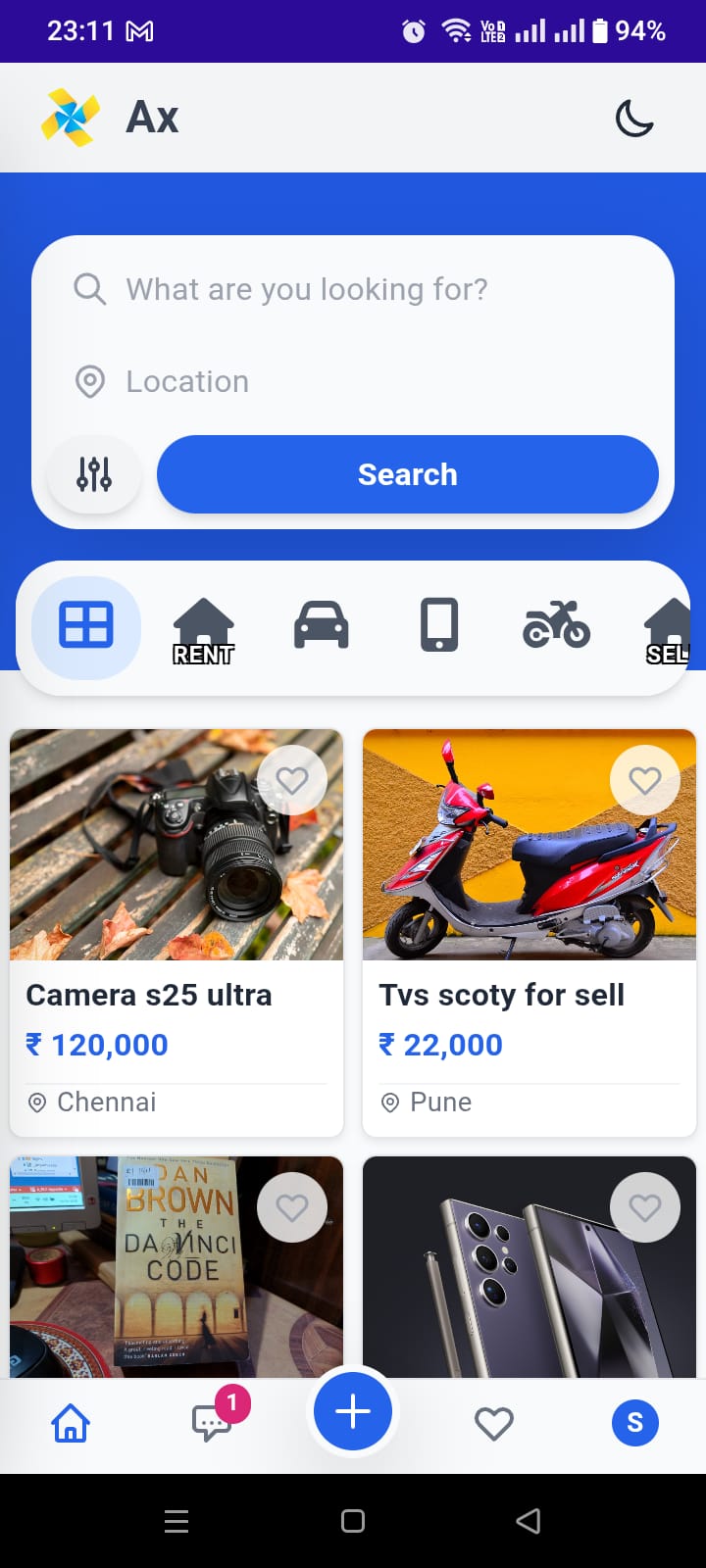Favorite the Tvs scoty listing
The height and width of the screenshot is (1568, 706).
645,779
